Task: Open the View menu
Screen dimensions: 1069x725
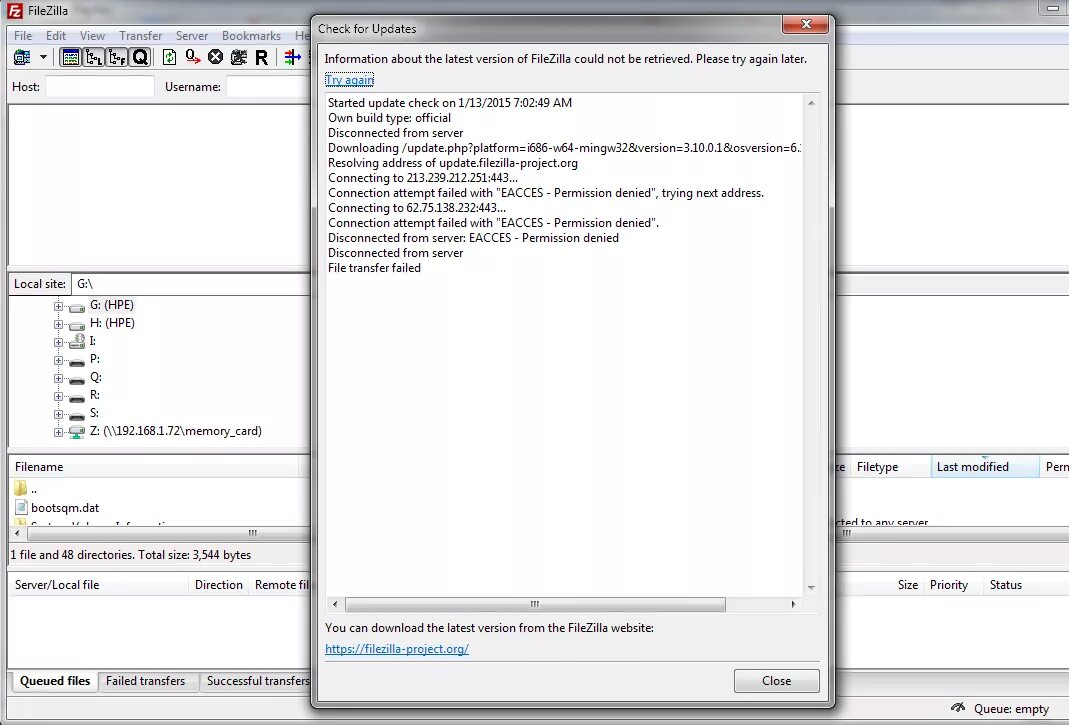Action: [92, 35]
